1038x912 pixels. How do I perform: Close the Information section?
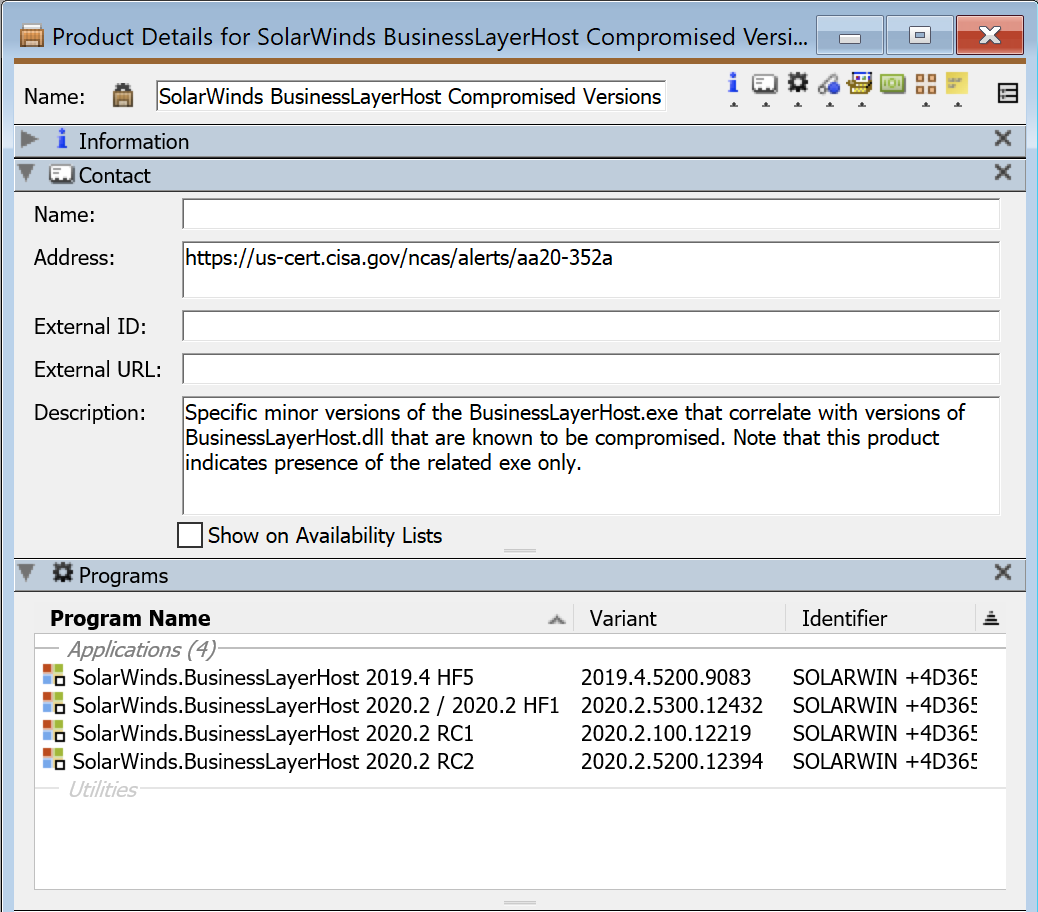click(x=1002, y=138)
